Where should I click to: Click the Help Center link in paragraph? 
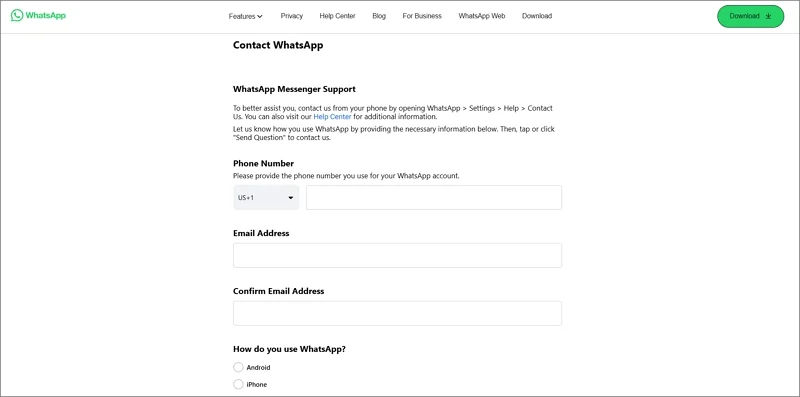(332, 117)
